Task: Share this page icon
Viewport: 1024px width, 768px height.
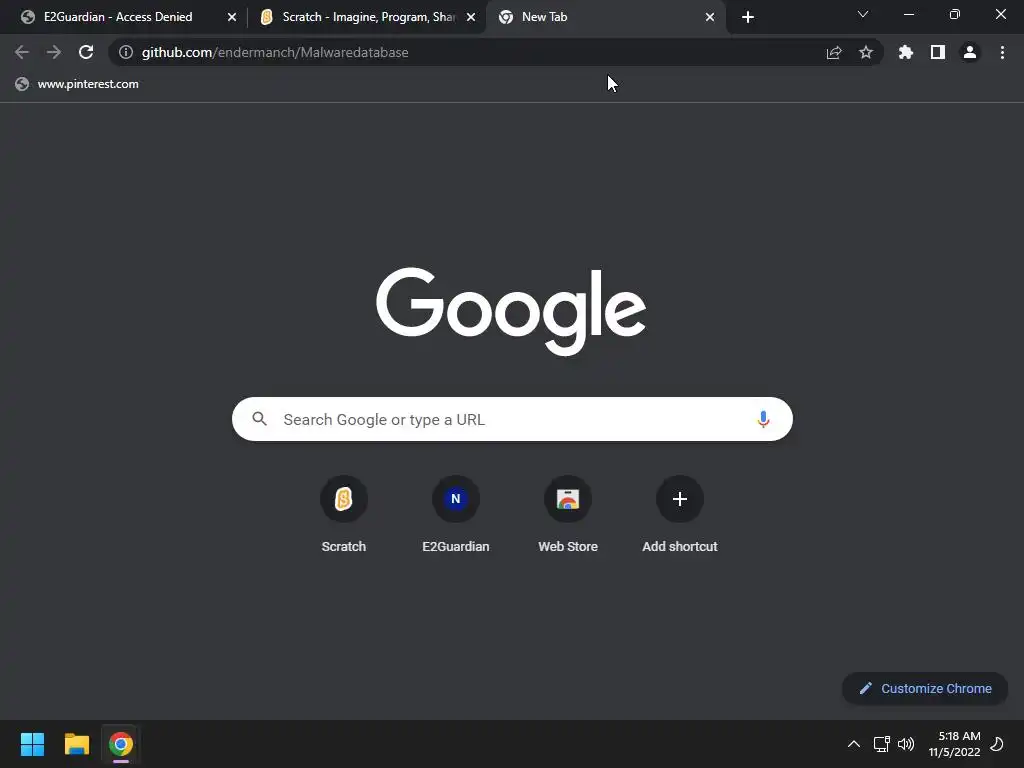Action: (x=834, y=52)
